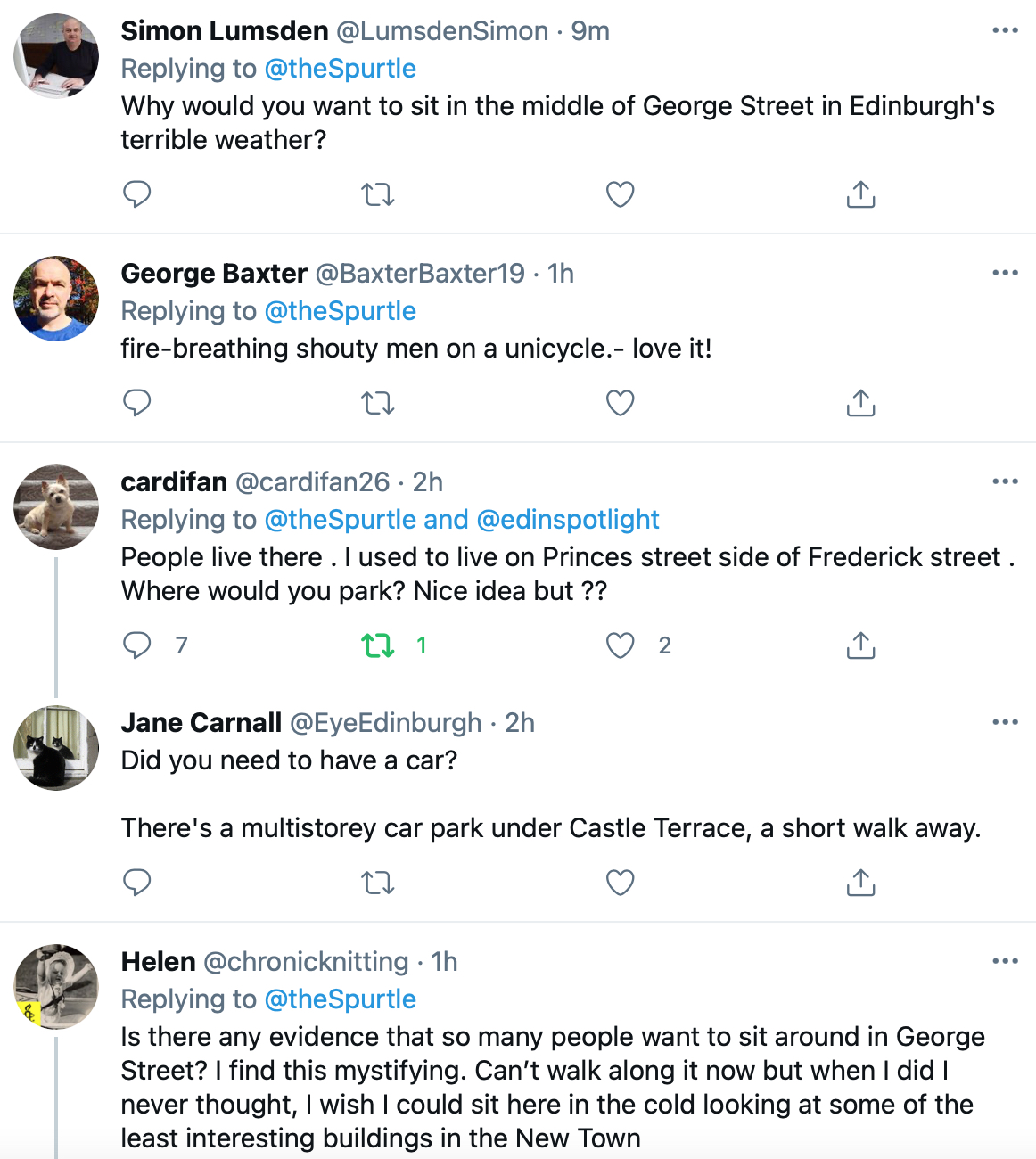This screenshot has height=1159, width=1036.
Task: Open more options menu on Helen's tweet
Action: tap(1005, 961)
